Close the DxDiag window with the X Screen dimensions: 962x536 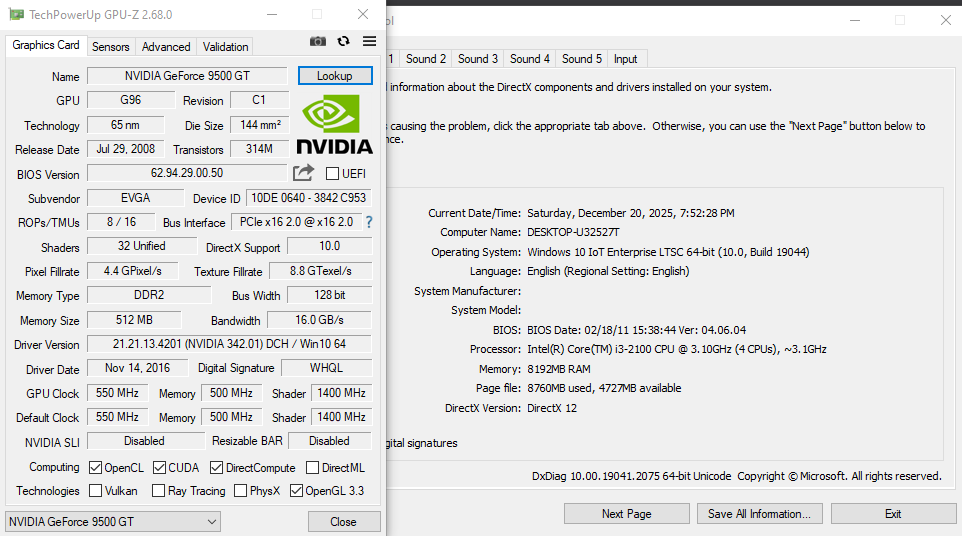point(945,20)
